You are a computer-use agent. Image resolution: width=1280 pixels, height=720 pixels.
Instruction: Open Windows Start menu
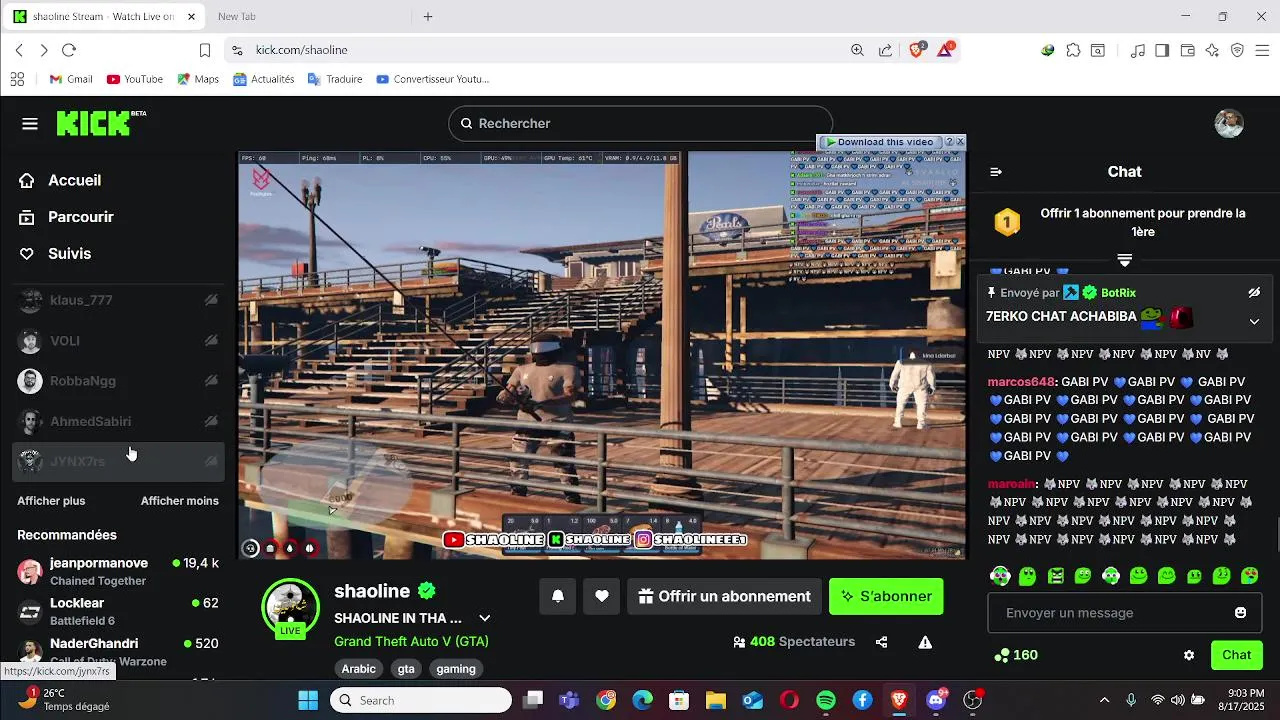coord(308,700)
